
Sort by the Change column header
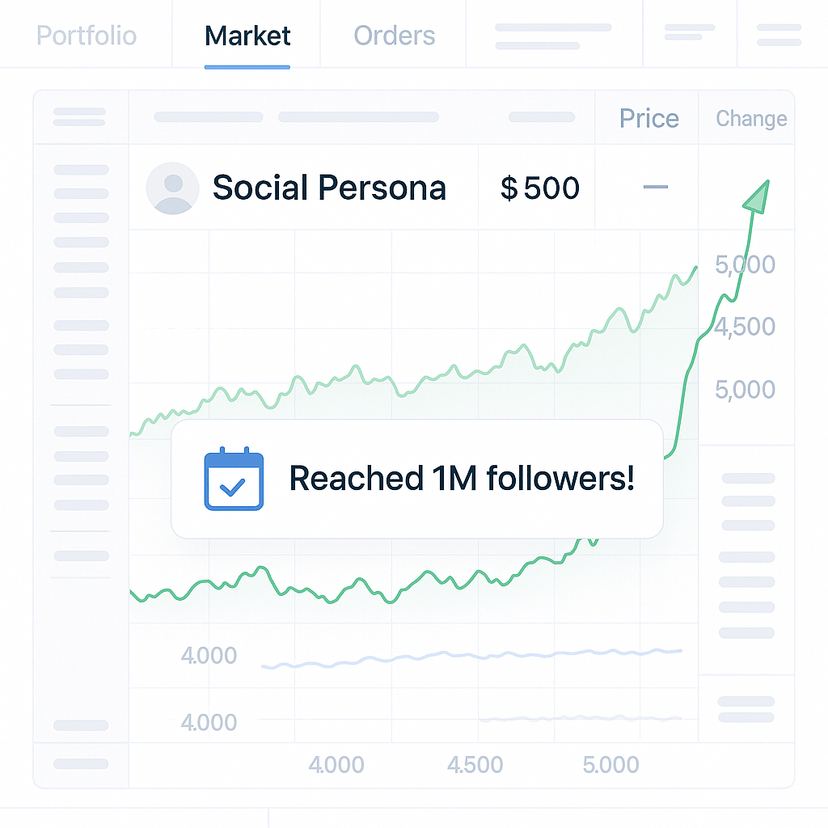coord(751,118)
